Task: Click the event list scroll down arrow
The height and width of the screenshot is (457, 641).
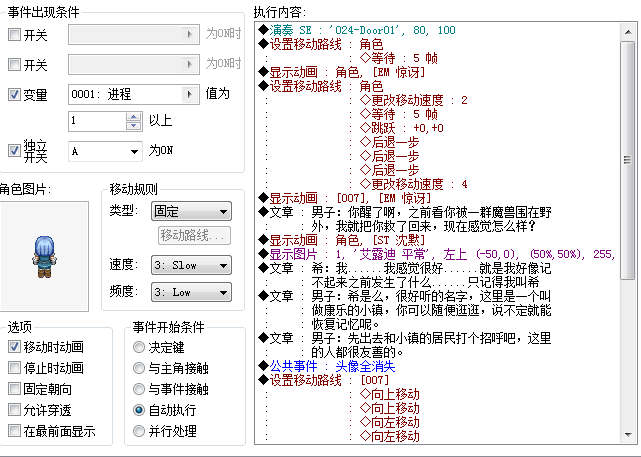Action: 628,435
